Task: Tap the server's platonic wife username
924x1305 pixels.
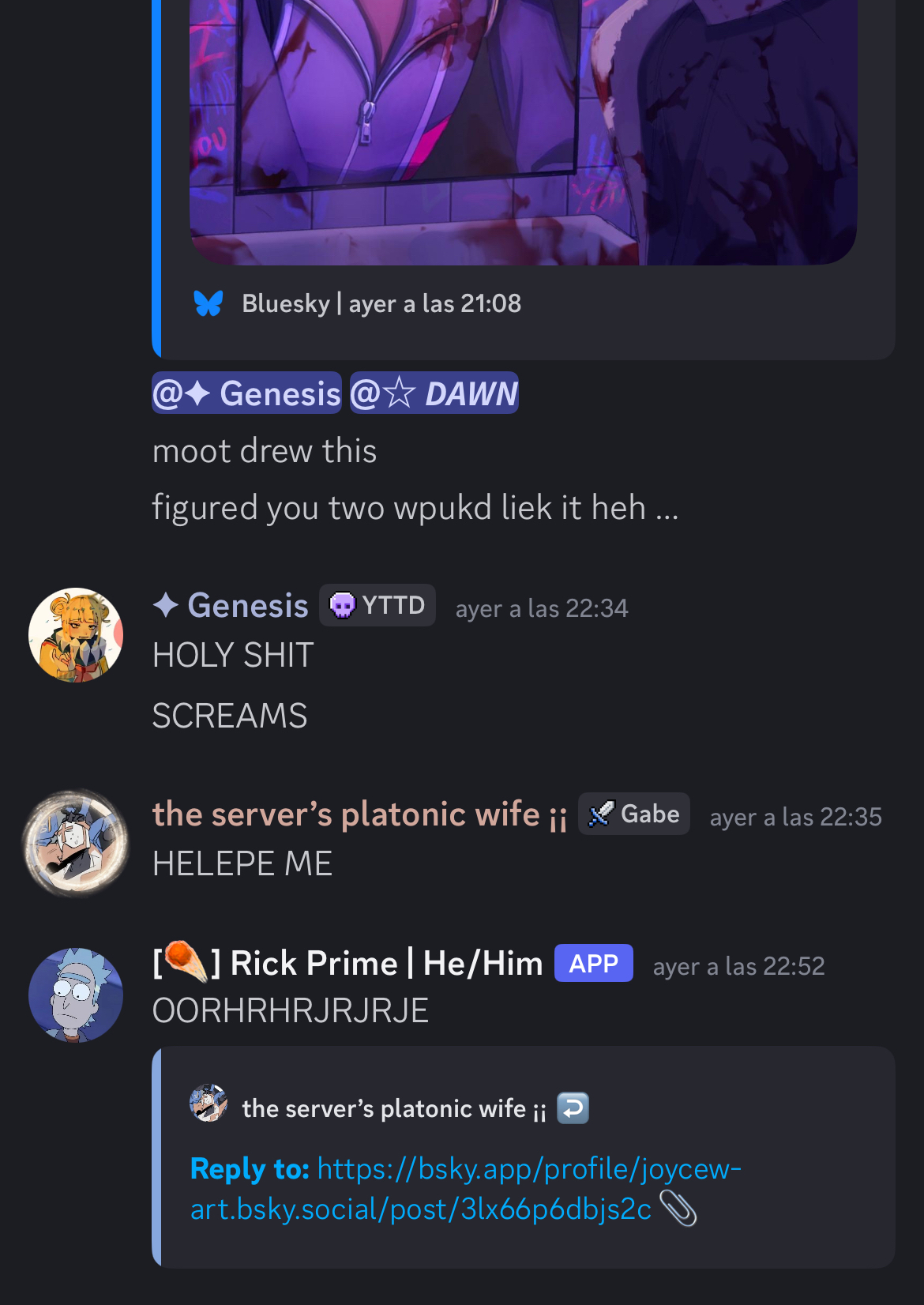Action: [360, 814]
